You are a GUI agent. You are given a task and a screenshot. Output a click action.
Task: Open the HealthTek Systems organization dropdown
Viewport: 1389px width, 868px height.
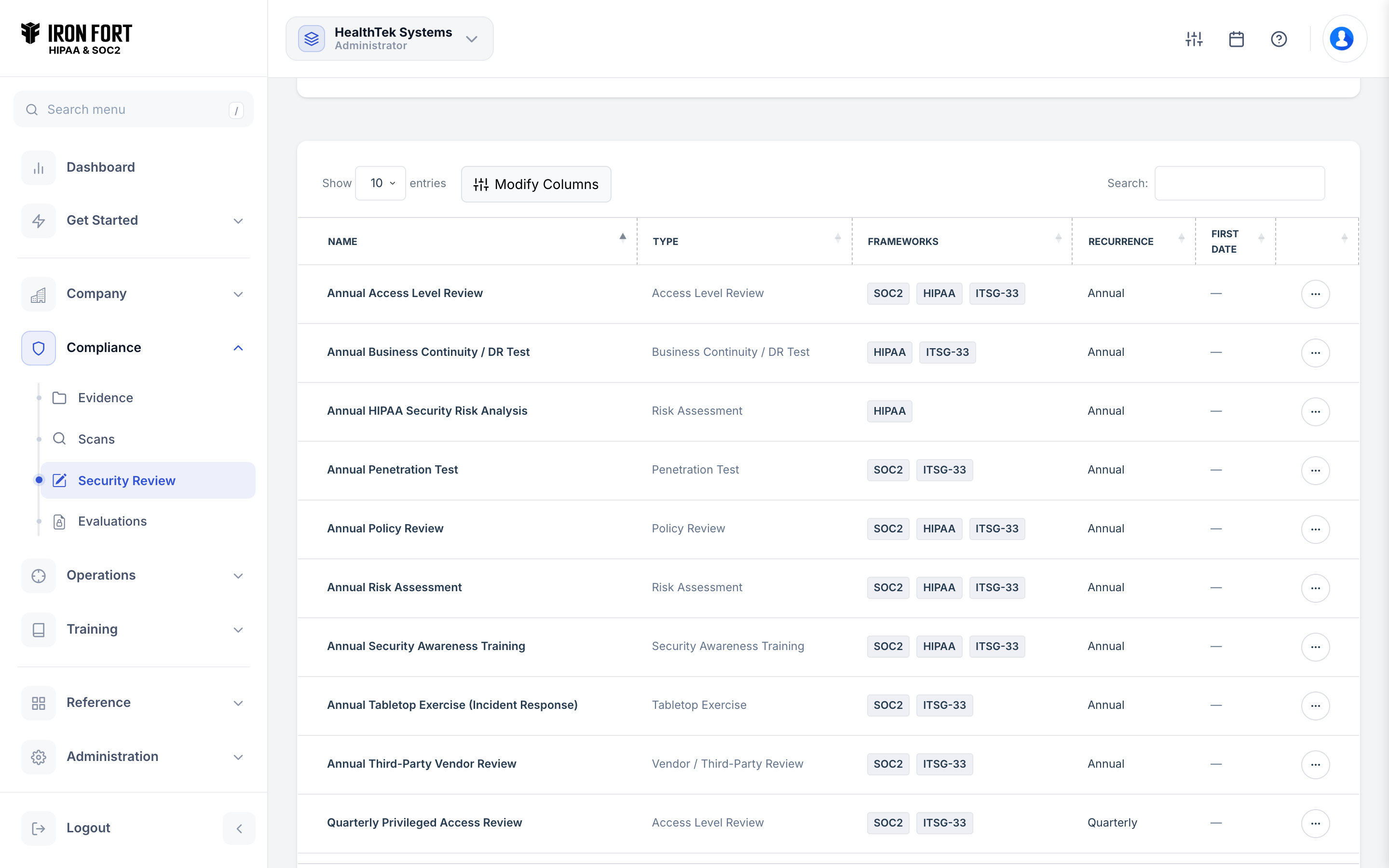pyautogui.click(x=389, y=39)
